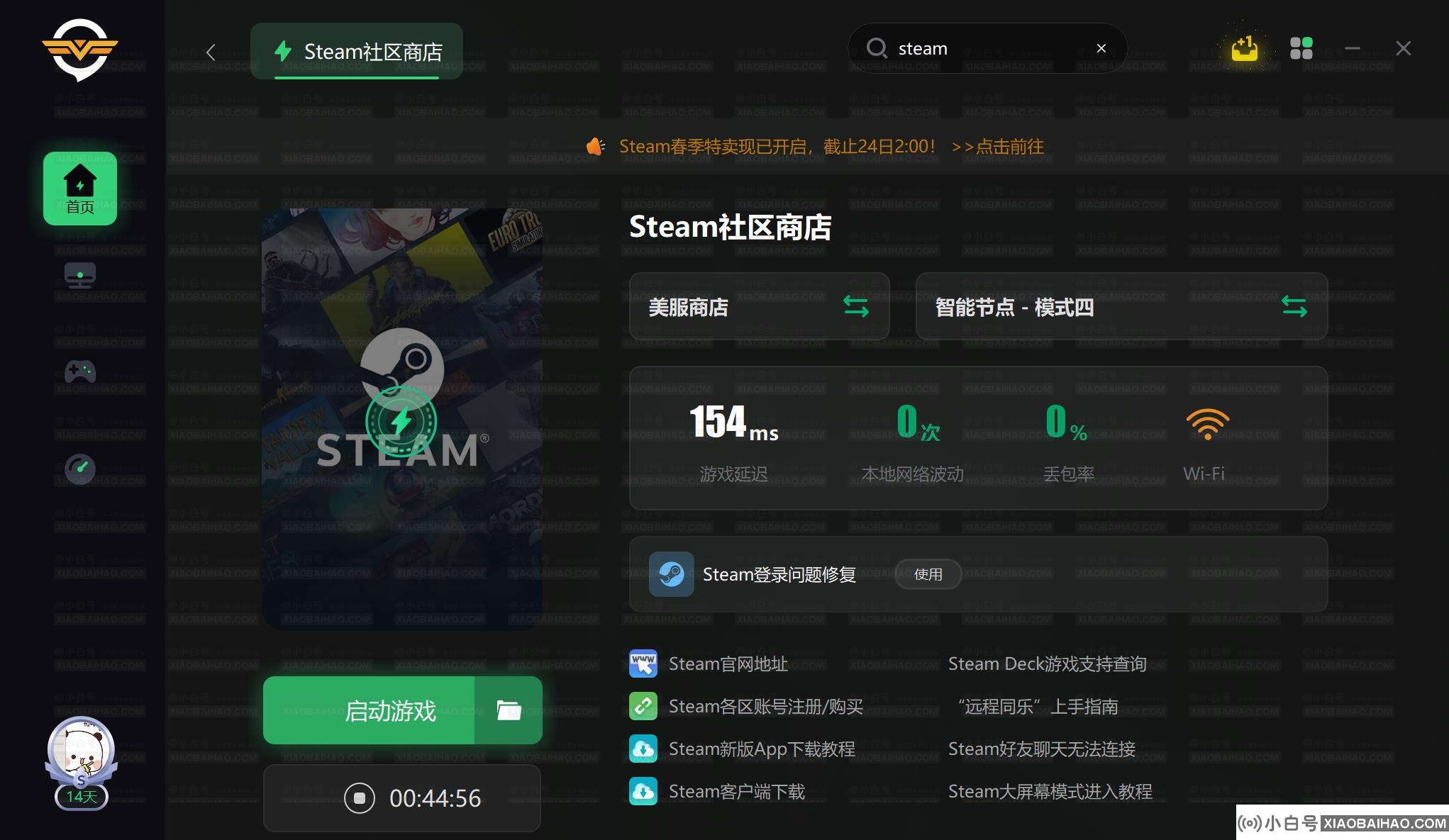This screenshot has height=840, width=1449.
Task: Open Steam好友聊天无法连接 link
Action: (1041, 749)
